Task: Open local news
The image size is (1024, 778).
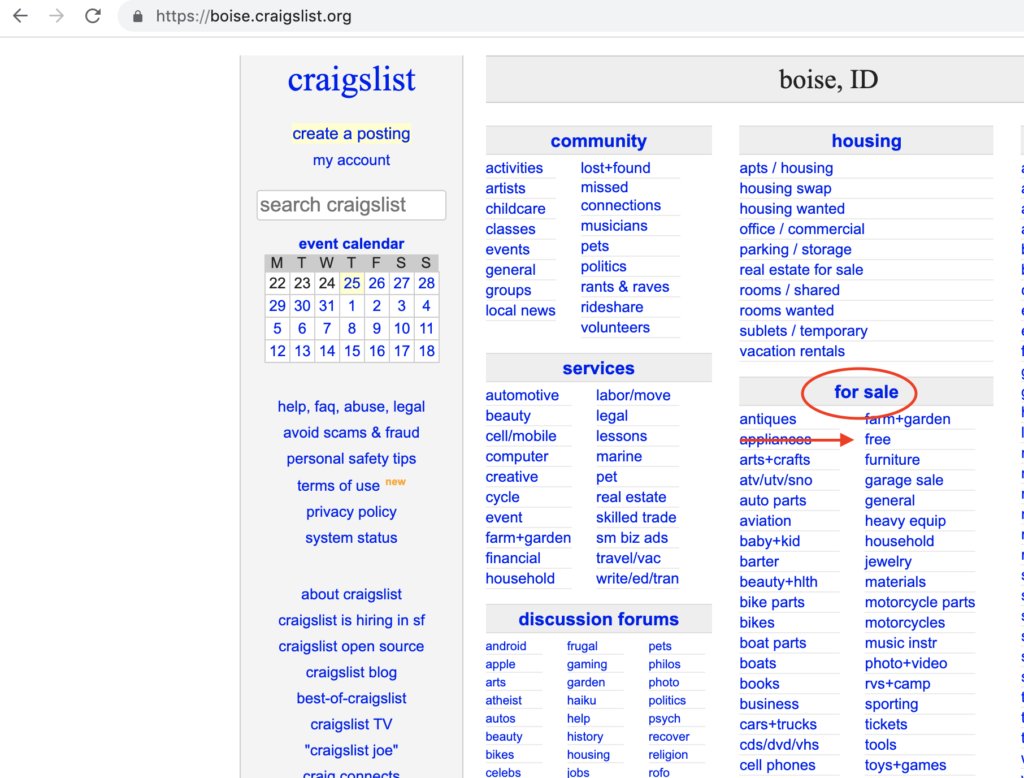Action: pyautogui.click(x=520, y=311)
